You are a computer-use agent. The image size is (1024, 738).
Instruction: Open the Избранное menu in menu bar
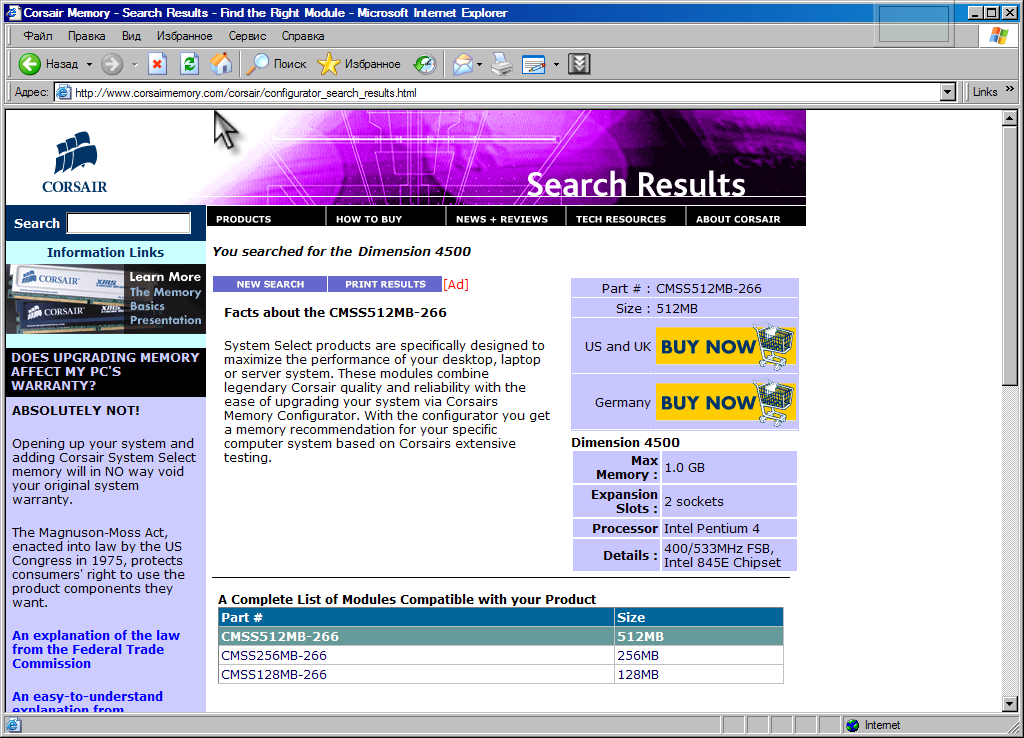point(184,36)
